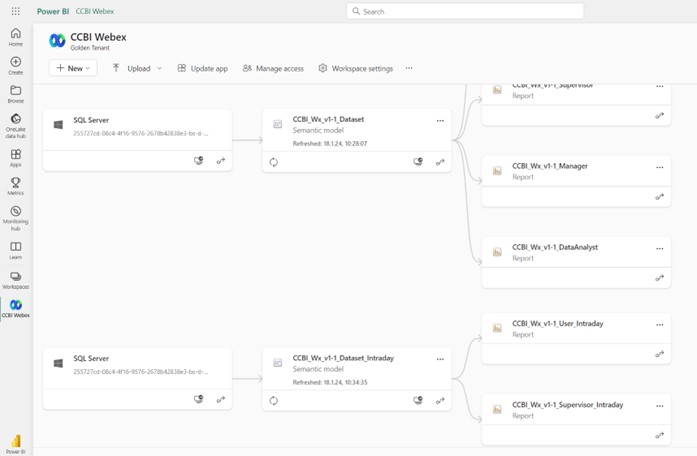
Task: Show impact analysis on top SQL Server card
Action: 199,160
